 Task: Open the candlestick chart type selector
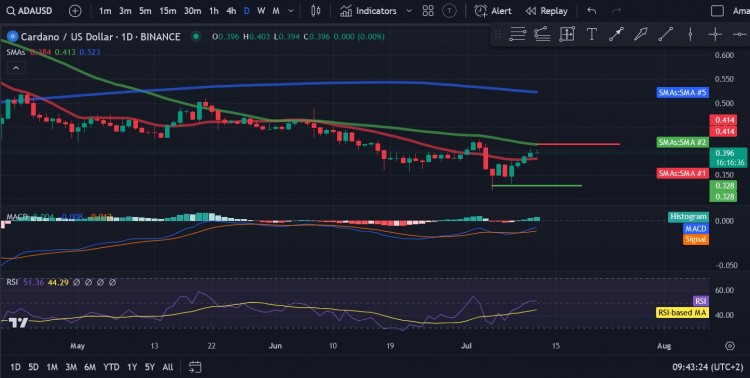(316, 11)
